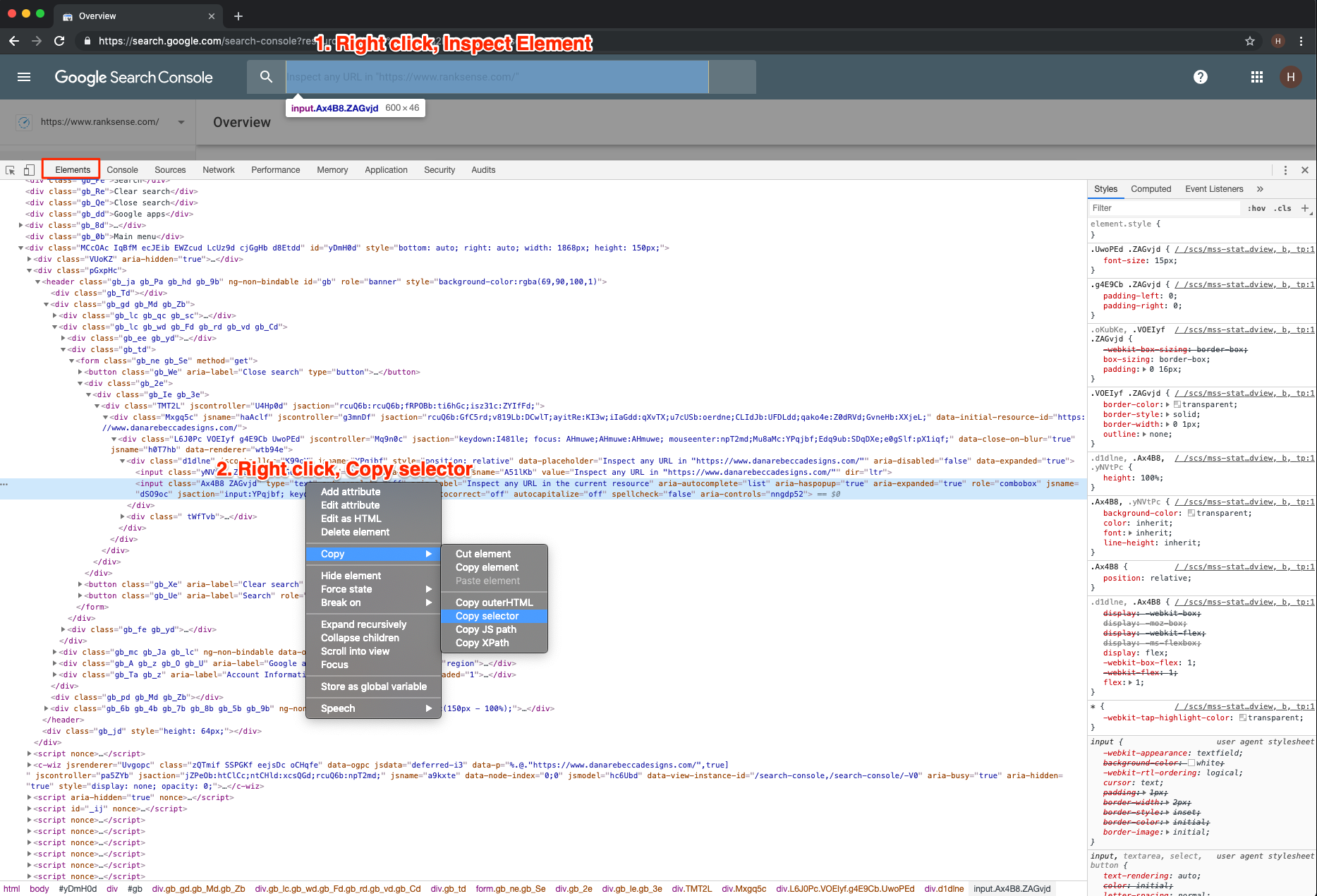
Task: Click the inspect element picker icon
Action: pyautogui.click(x=11, y=170)
